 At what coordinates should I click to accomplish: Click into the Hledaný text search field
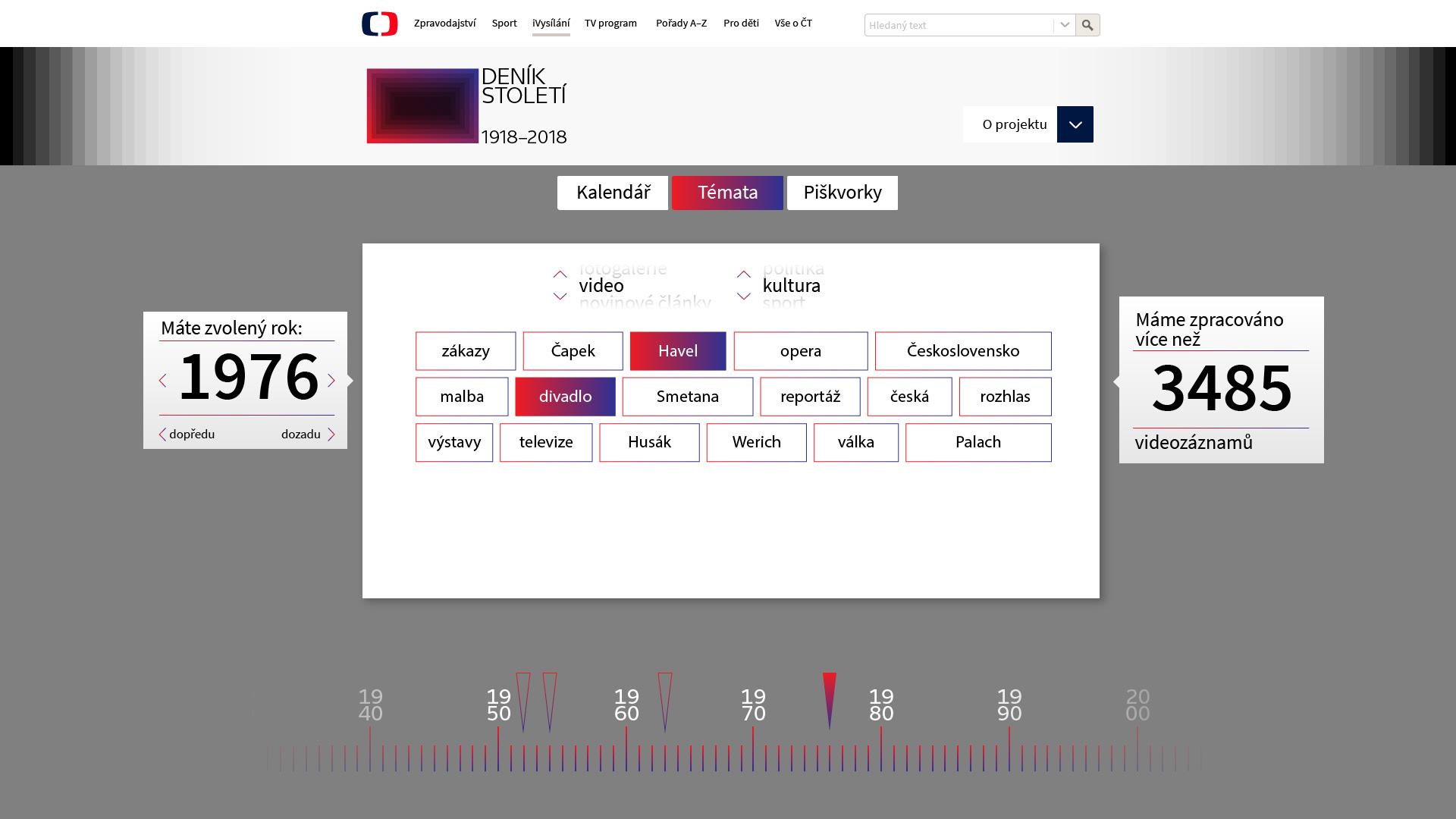[x=958, y=25]
